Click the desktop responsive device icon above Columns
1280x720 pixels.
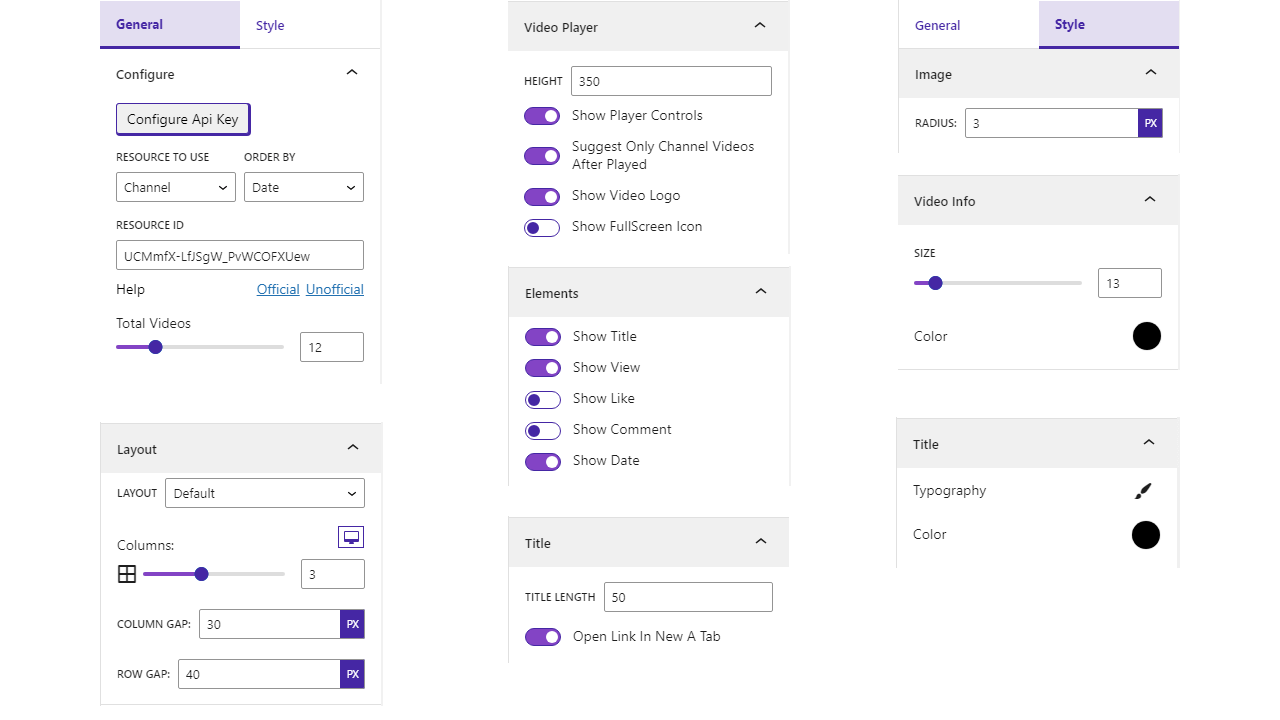(351, 537)
